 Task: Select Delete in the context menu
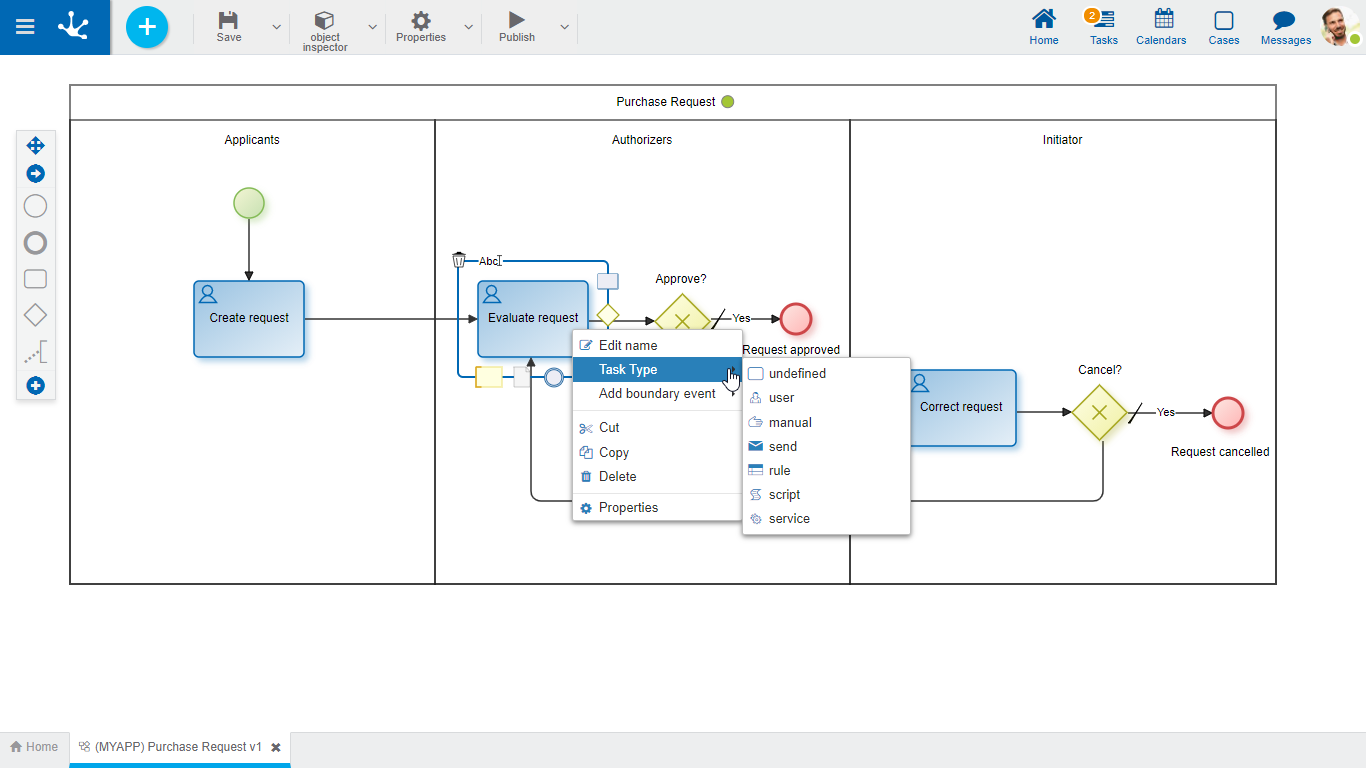[x=617, y=477]
